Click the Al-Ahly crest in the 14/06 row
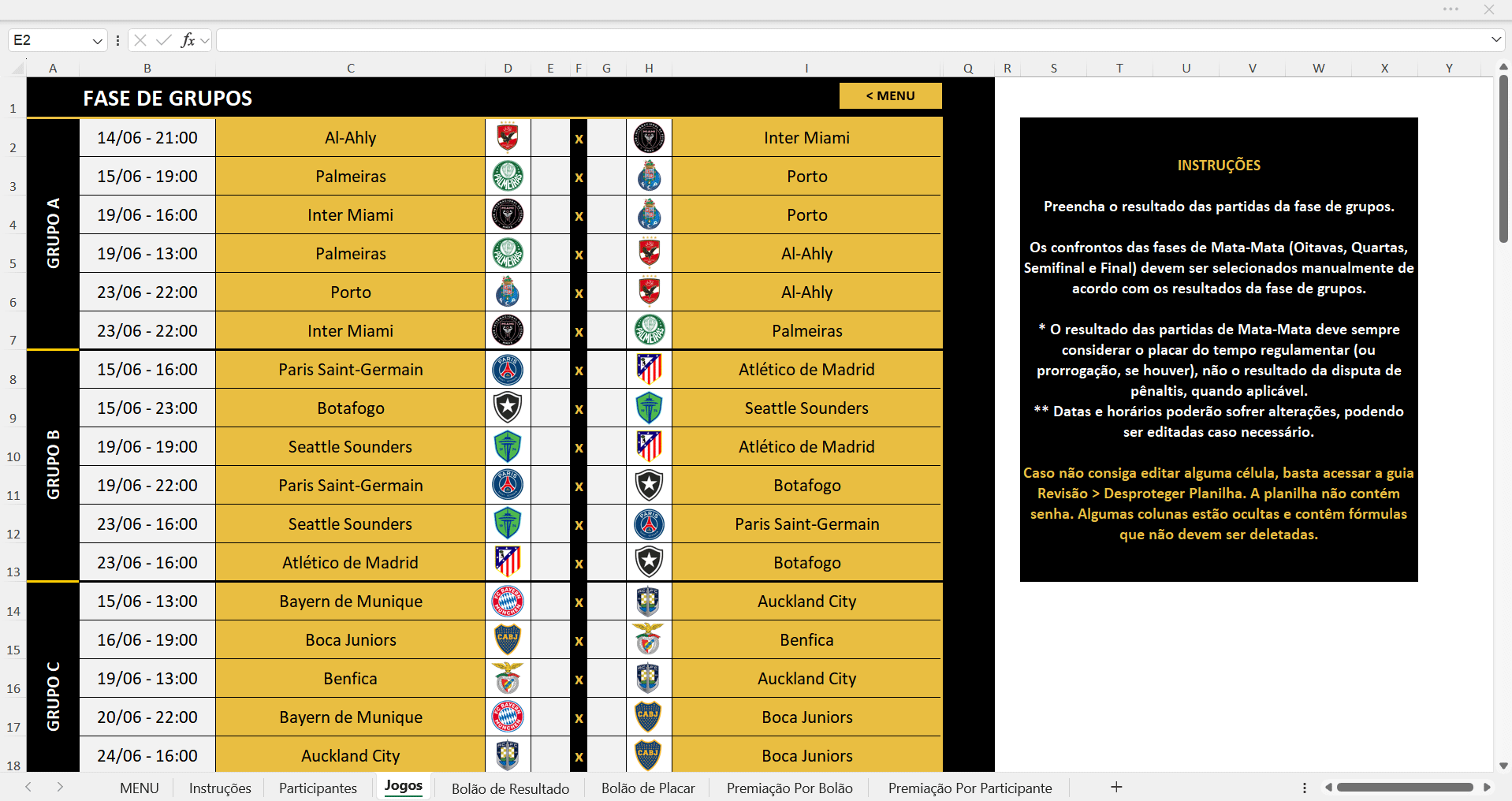This screenshot has height=801, width=1512. point(508,137)
